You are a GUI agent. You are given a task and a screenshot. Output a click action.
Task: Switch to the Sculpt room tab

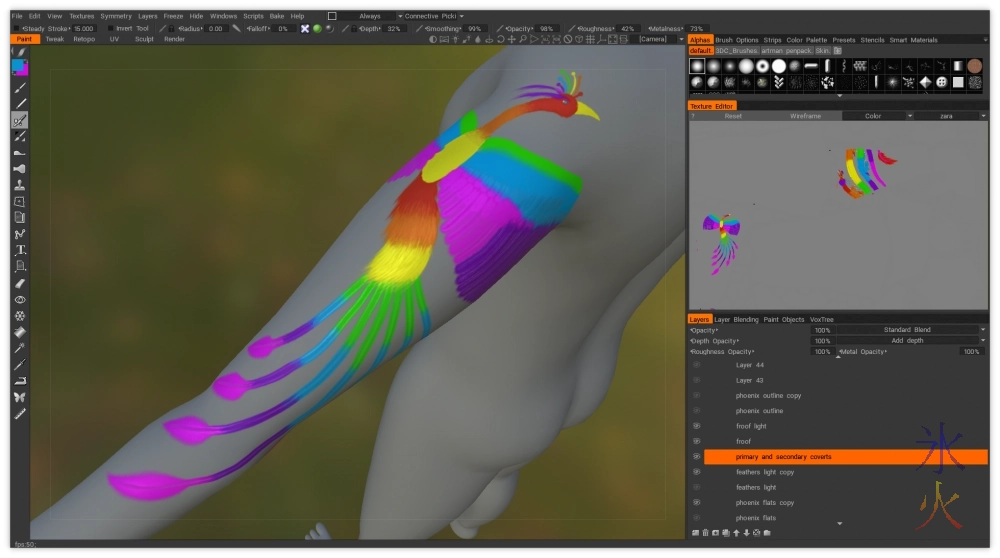(145, 39)
